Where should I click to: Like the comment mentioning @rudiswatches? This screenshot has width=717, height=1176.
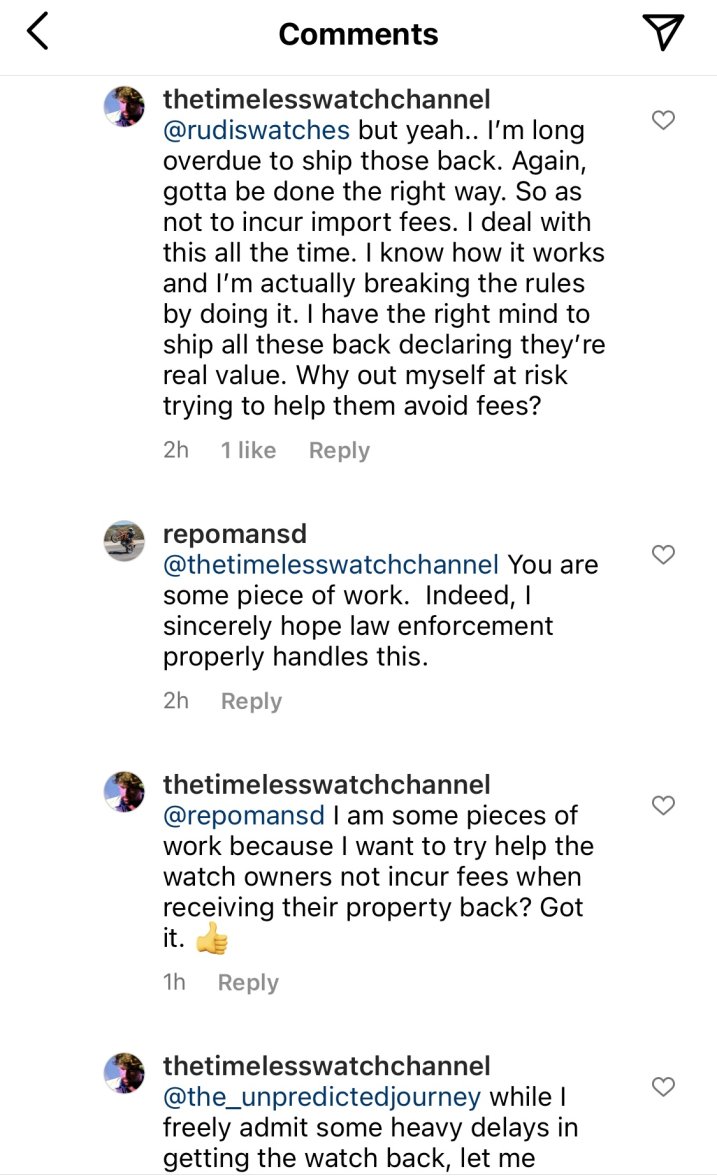pos(663,121)
